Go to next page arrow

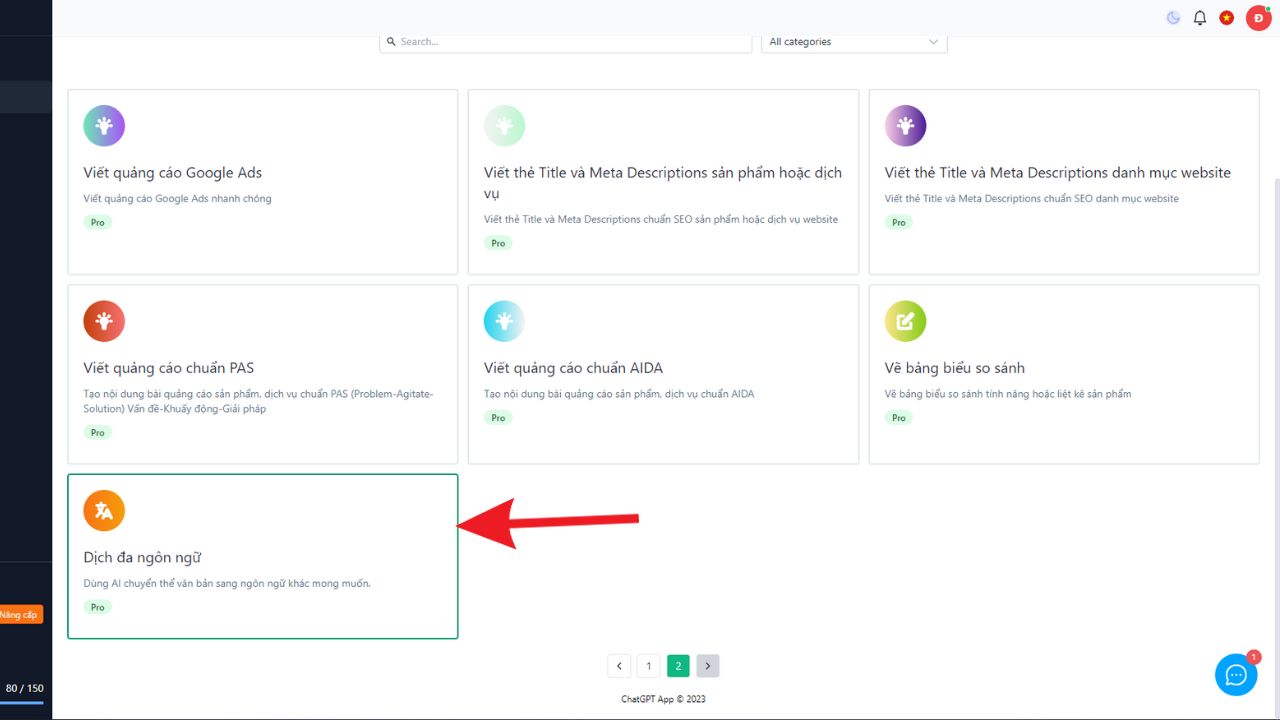pyautogui.click(x=708, y=666)
